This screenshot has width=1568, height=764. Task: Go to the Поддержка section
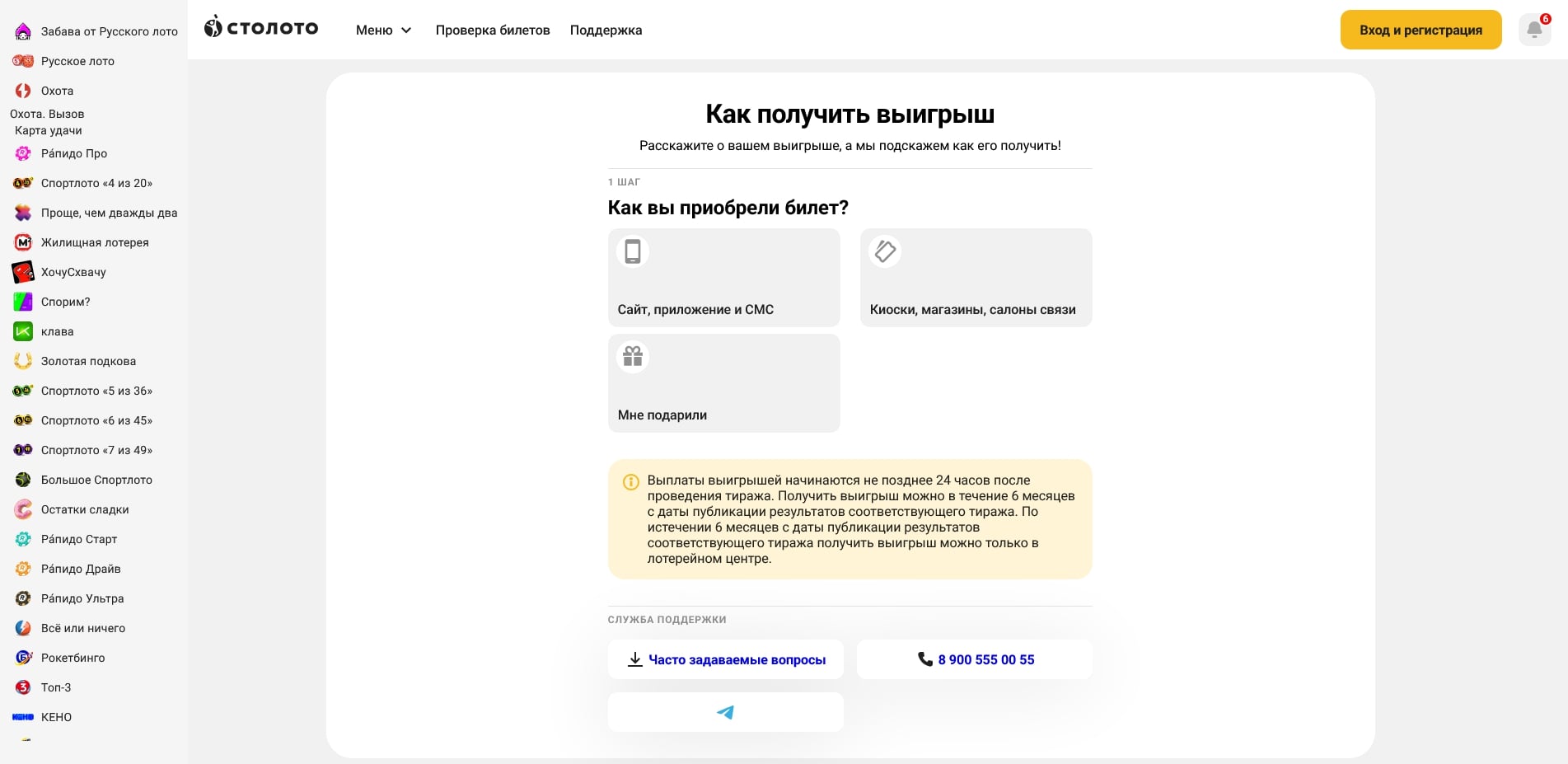[606, 30]
